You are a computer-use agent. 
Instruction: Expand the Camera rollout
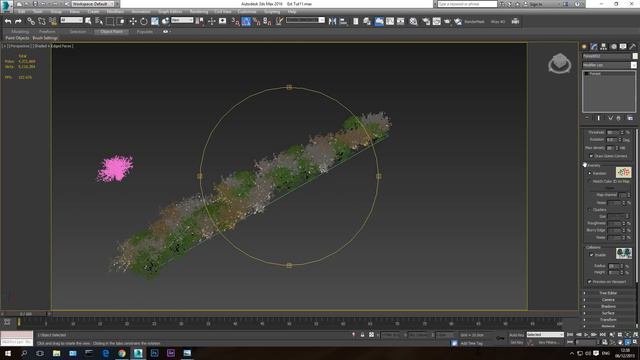608,300
